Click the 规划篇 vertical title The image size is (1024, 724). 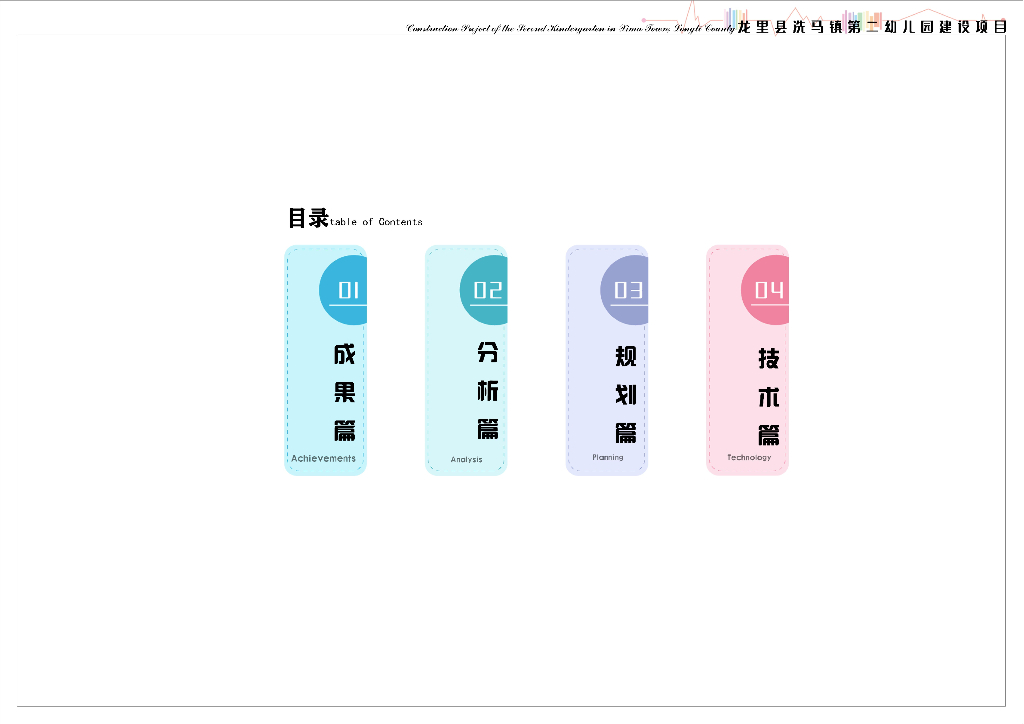pos(626,394)
